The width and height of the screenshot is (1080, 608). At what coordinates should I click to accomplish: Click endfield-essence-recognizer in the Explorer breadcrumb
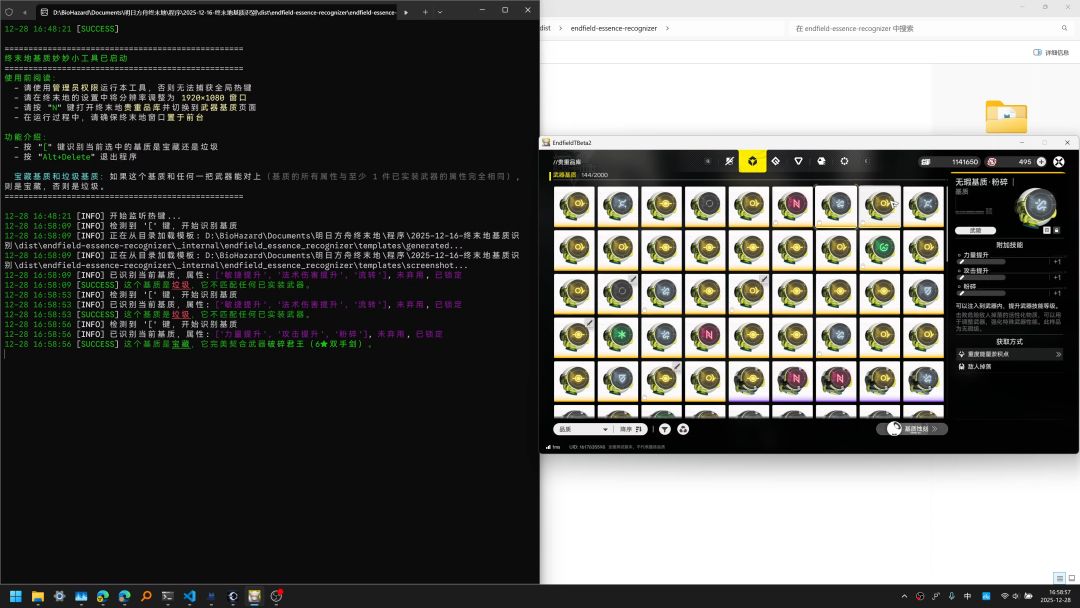pyautogui.click(x=613, y=28)
